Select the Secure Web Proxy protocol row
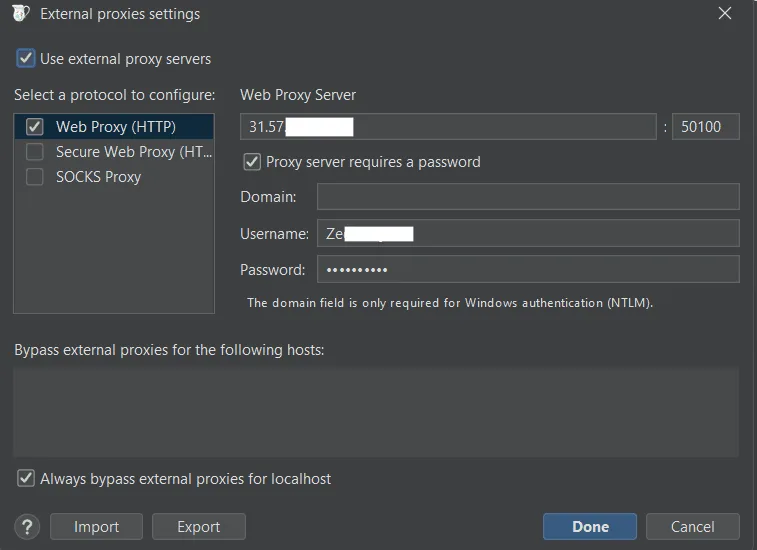The height and width of the screenshot is (550, 757). (x=114, y=152)
